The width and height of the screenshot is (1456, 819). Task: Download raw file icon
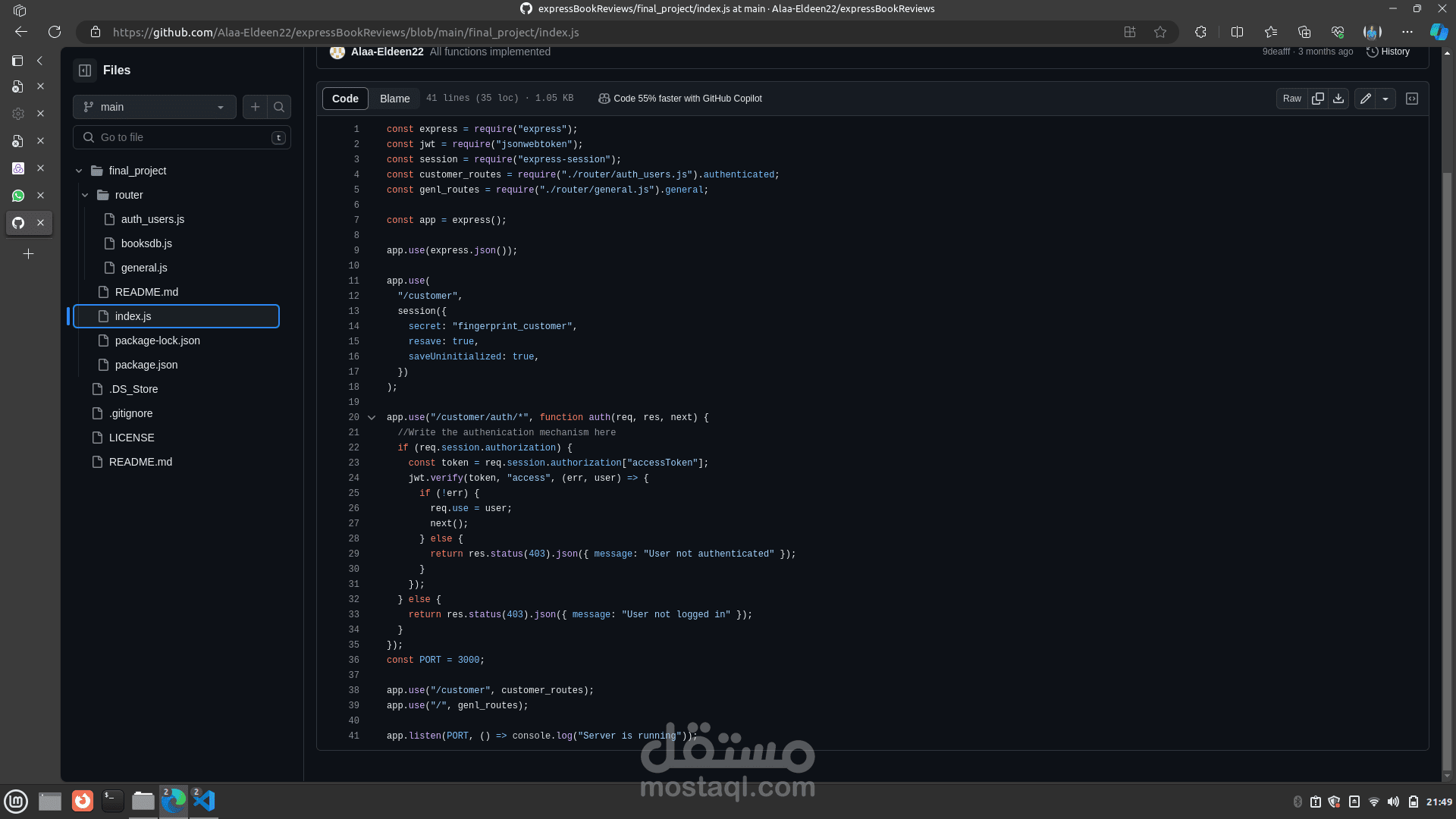pos(1338,99)
